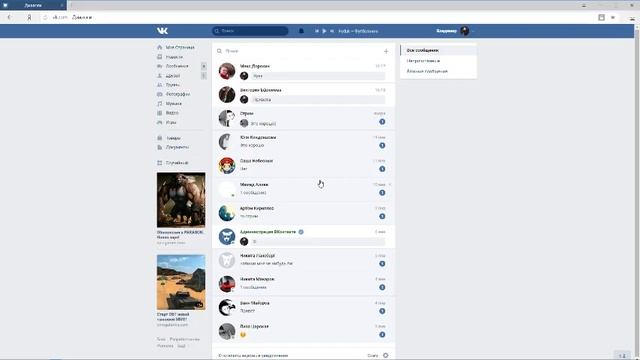The image size is (640, 360).
Task: Open the dialog with blank white avatar
Action: tap(303, 189)
